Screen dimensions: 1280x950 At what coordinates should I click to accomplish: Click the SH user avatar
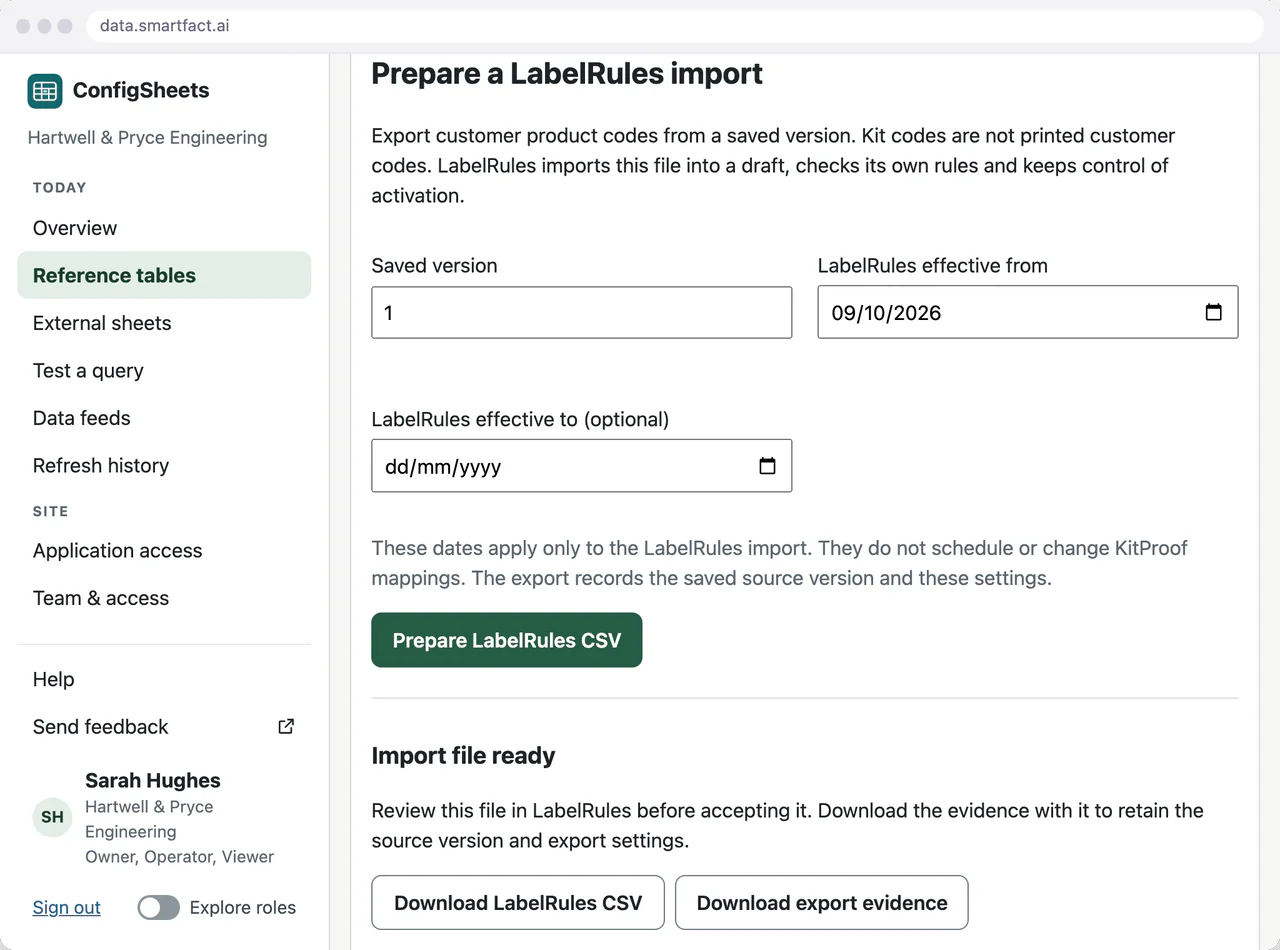click(x=53, y=817)
